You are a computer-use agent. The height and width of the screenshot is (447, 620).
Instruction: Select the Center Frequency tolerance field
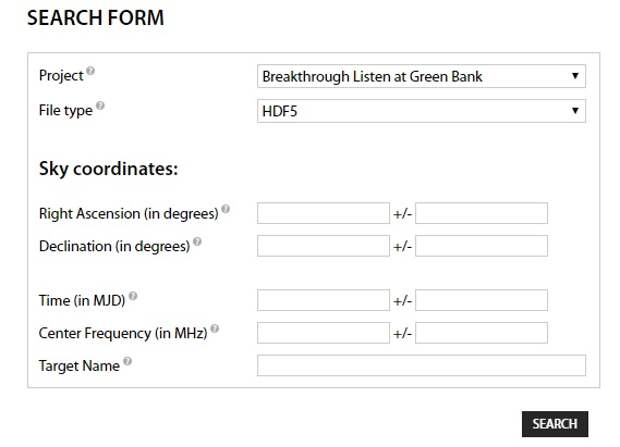tap(481, 333)
